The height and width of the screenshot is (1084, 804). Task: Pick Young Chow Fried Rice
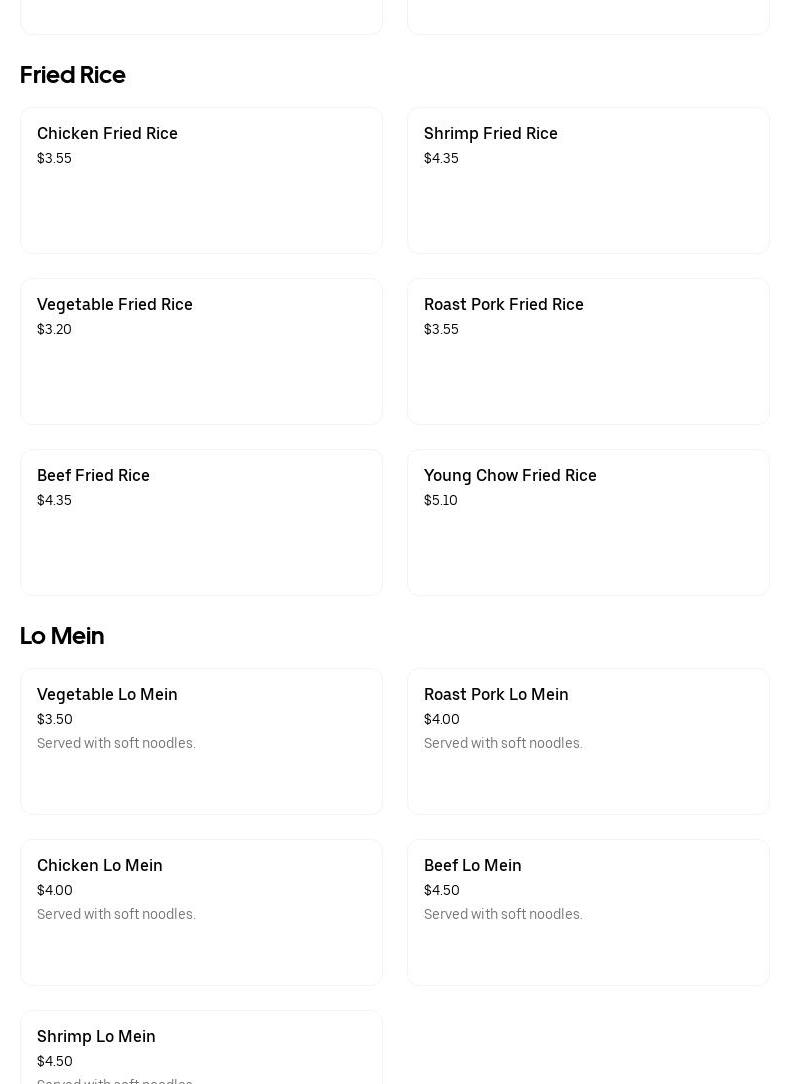588,523
